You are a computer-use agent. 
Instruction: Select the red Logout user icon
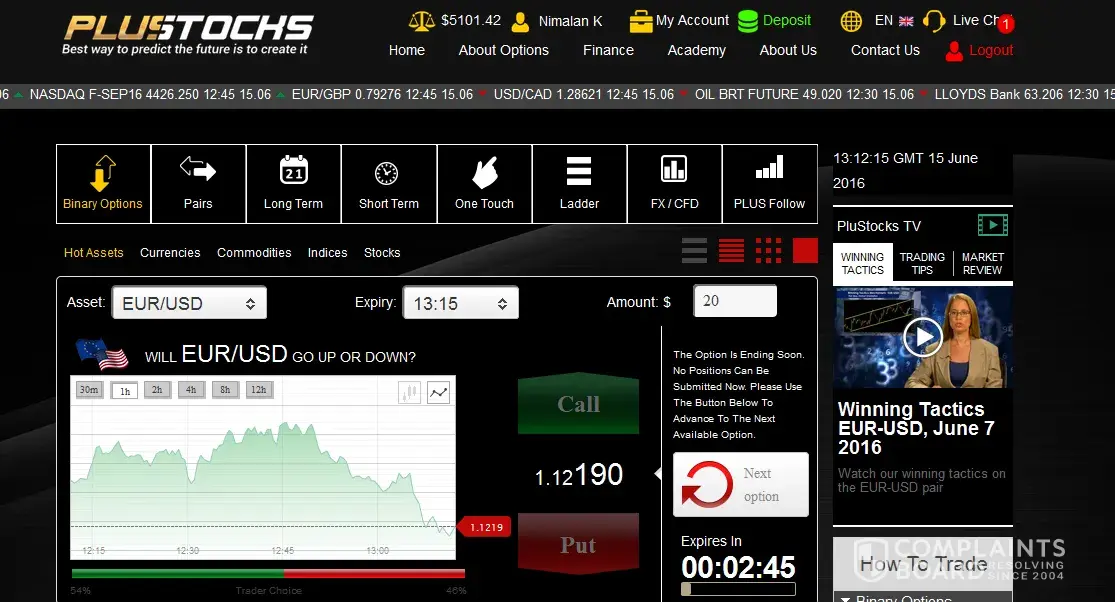point(954,51)
